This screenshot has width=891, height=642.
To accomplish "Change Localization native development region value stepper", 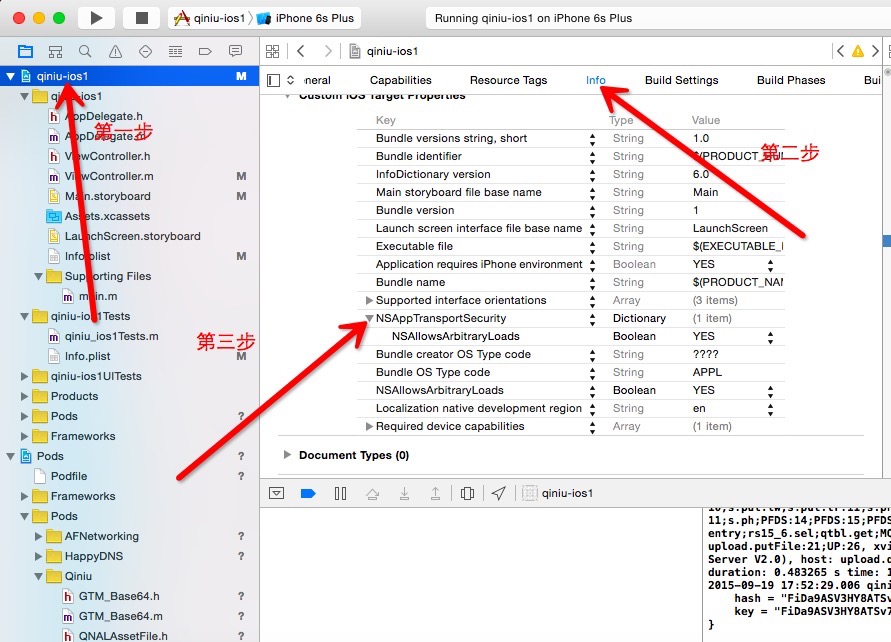I will [x=770, y=408].
